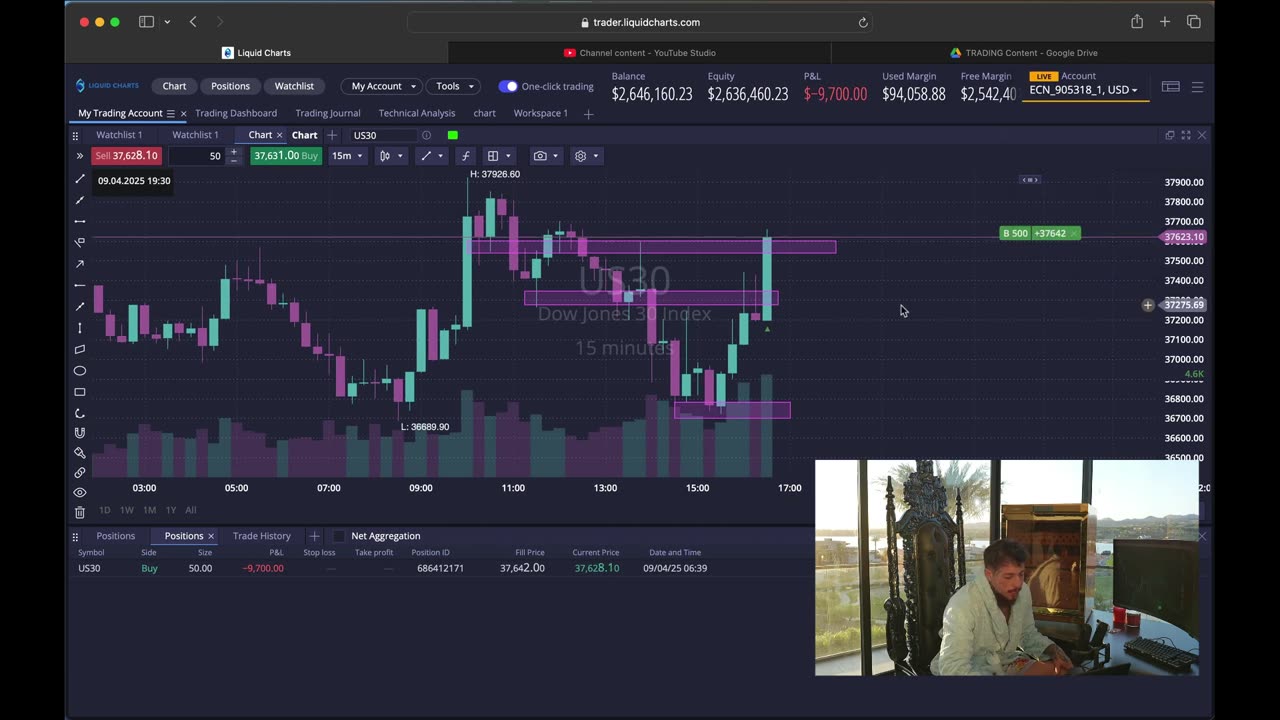Viewport: 1280px width, 720px height.
Task: Switch to the Trading Dashboard workspace tab
Action: pyautogui.click(x=236, y=113)
